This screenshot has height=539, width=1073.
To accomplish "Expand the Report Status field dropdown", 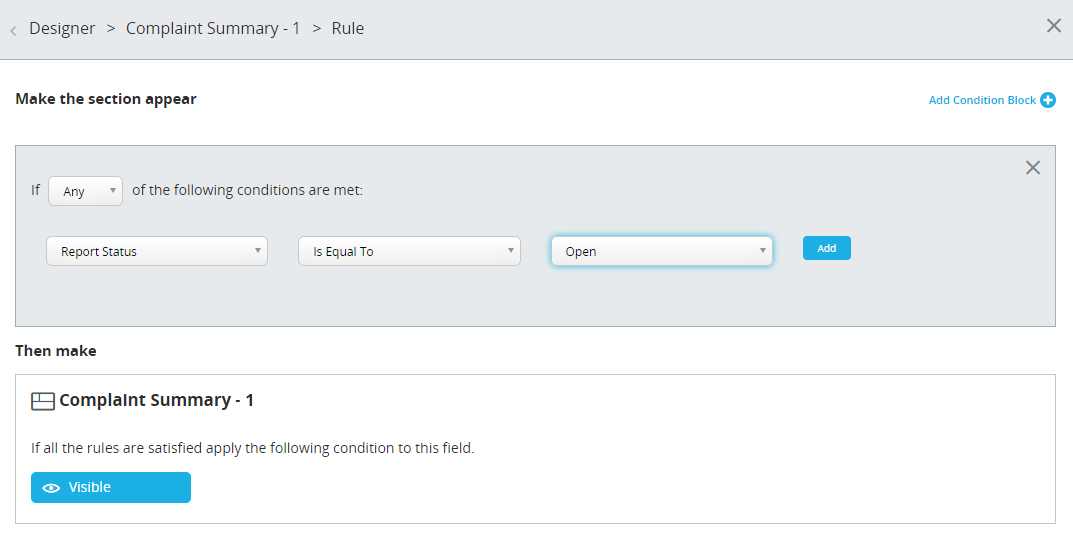I will pyautogui.click(x=157, y=251).
